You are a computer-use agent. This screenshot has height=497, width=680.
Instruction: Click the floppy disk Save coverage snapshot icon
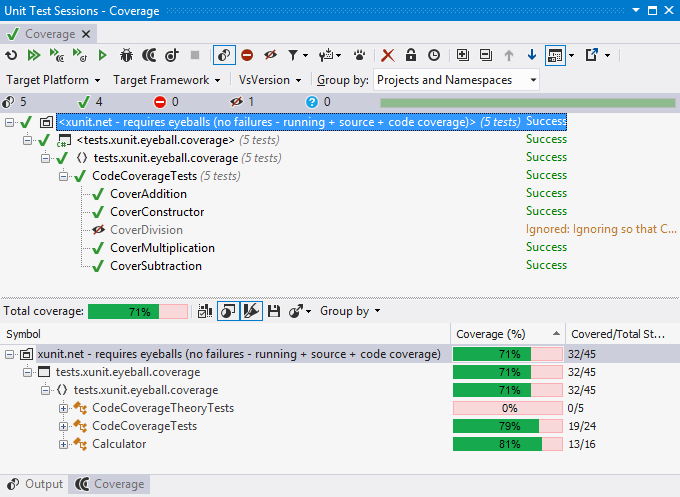pos(273,311)
